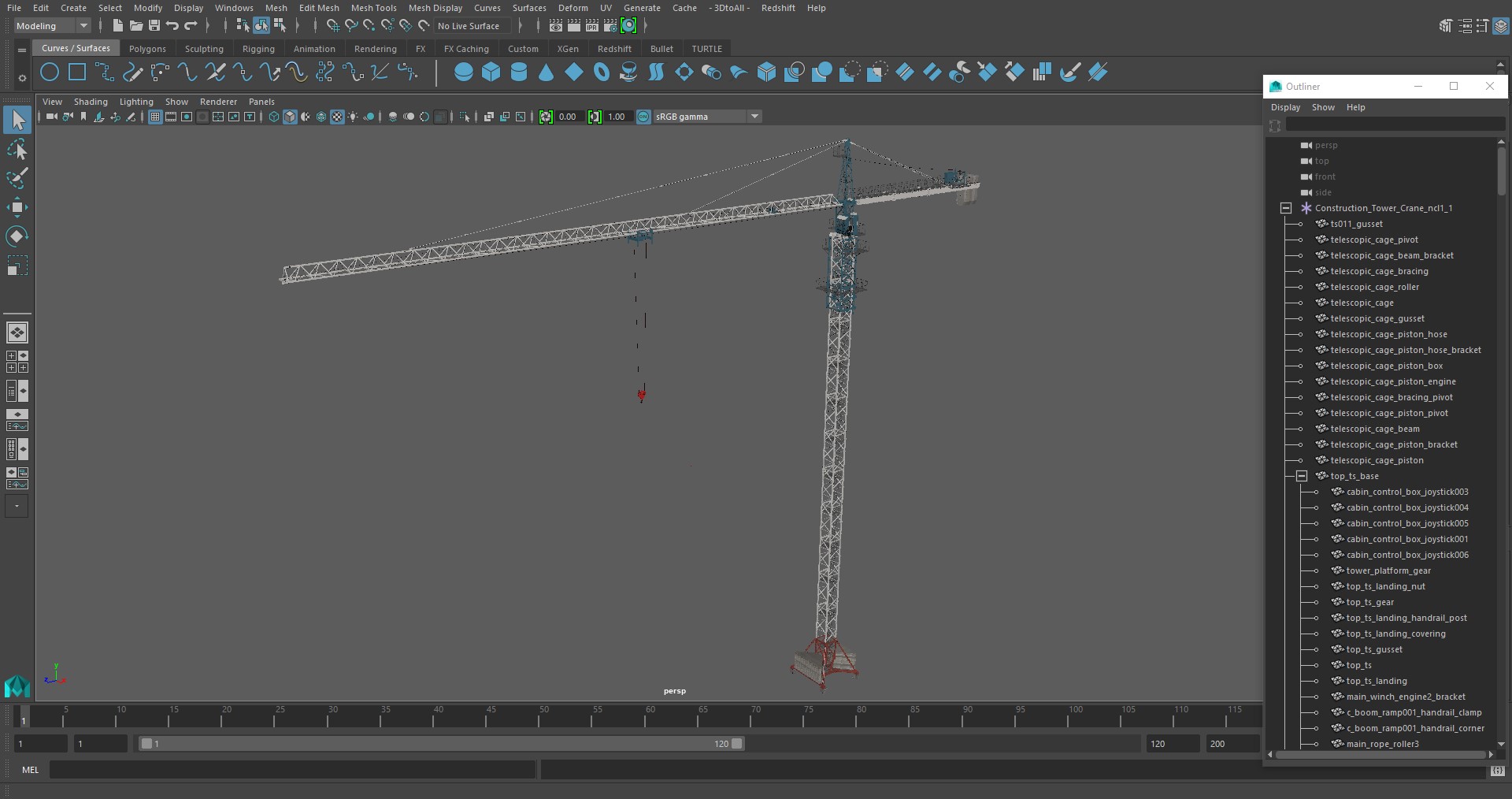Click the Outliner search field

[1395, 124]
